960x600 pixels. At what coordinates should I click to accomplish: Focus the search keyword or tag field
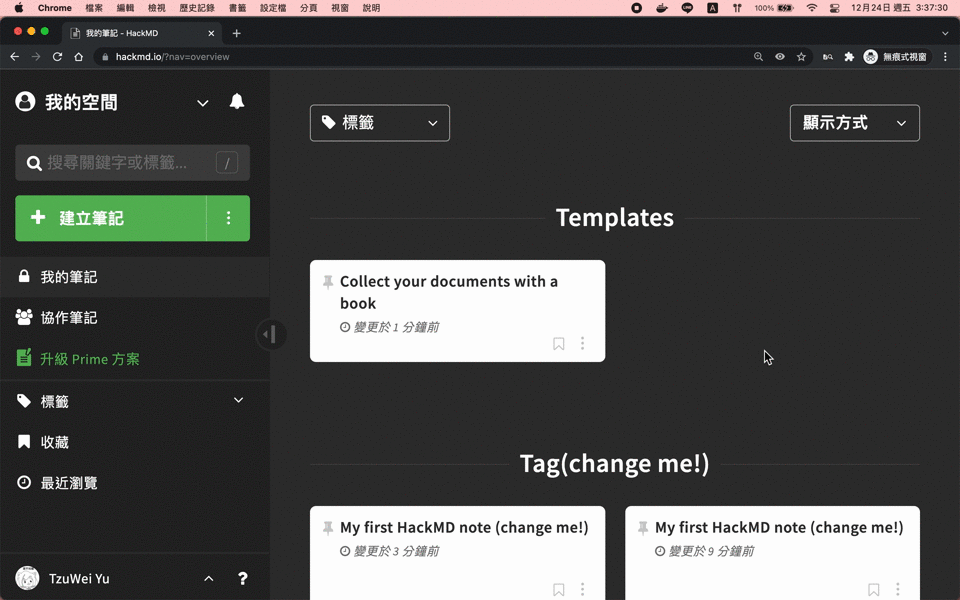tap(132, 163)
